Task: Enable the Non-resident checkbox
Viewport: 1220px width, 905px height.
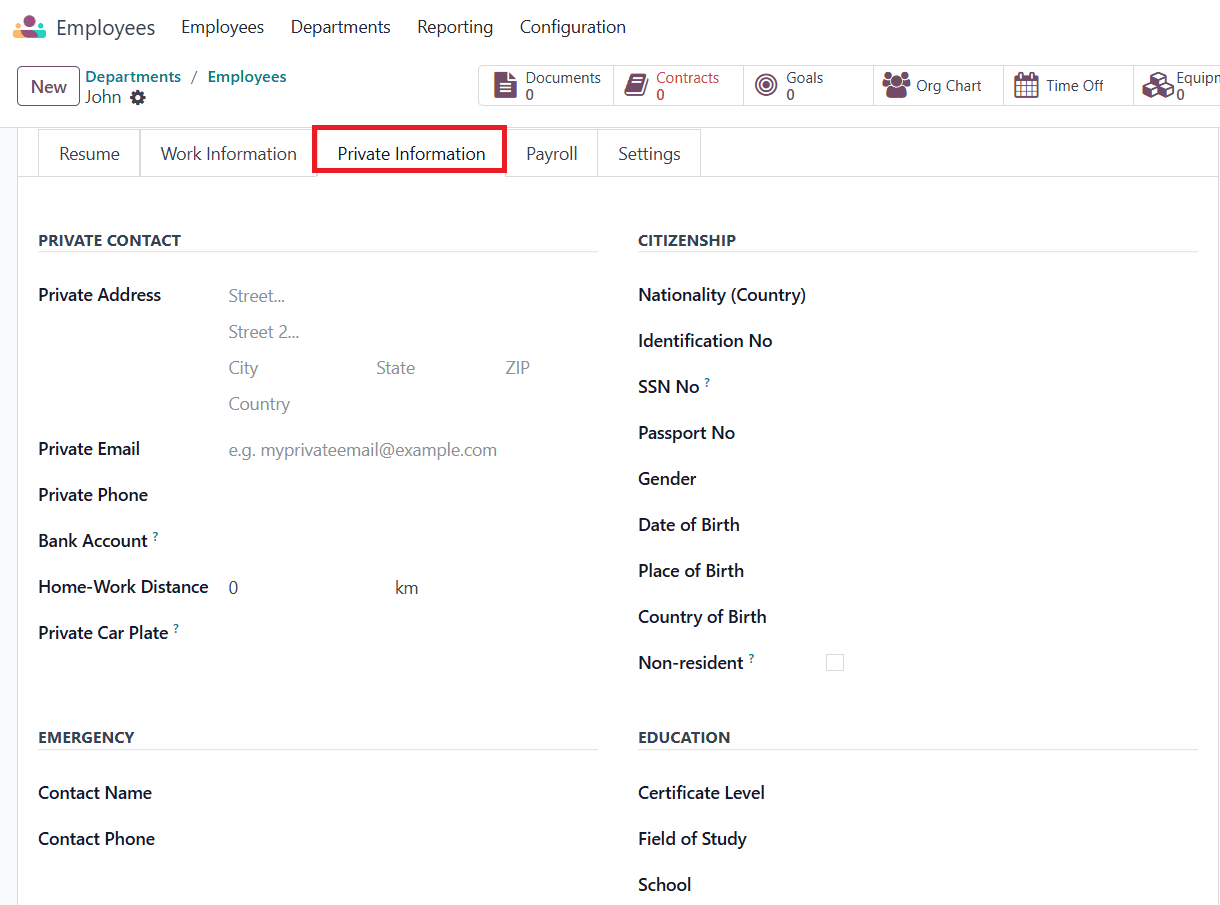Action: (835, 663)
